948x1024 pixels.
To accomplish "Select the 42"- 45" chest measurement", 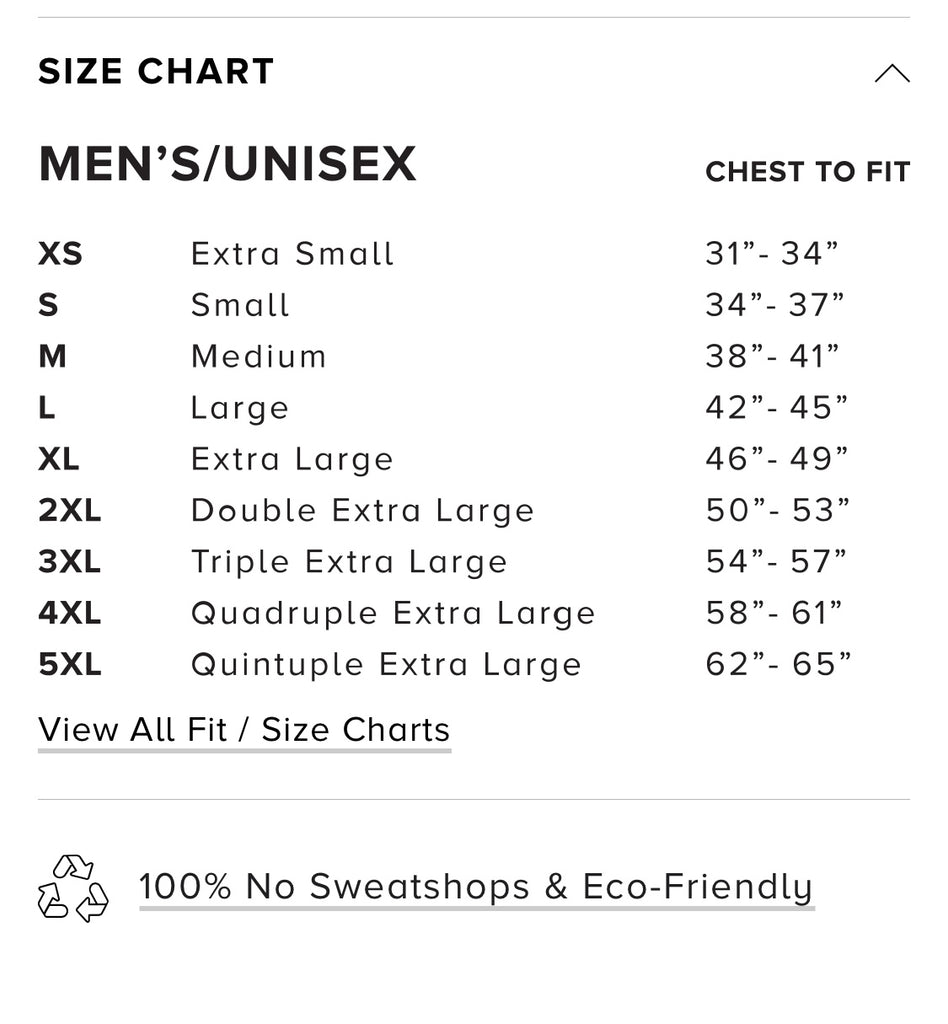I will (x=777, y=408).
